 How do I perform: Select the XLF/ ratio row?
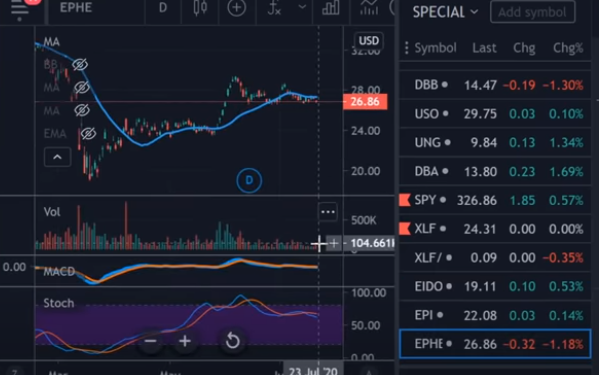[495, 258]
